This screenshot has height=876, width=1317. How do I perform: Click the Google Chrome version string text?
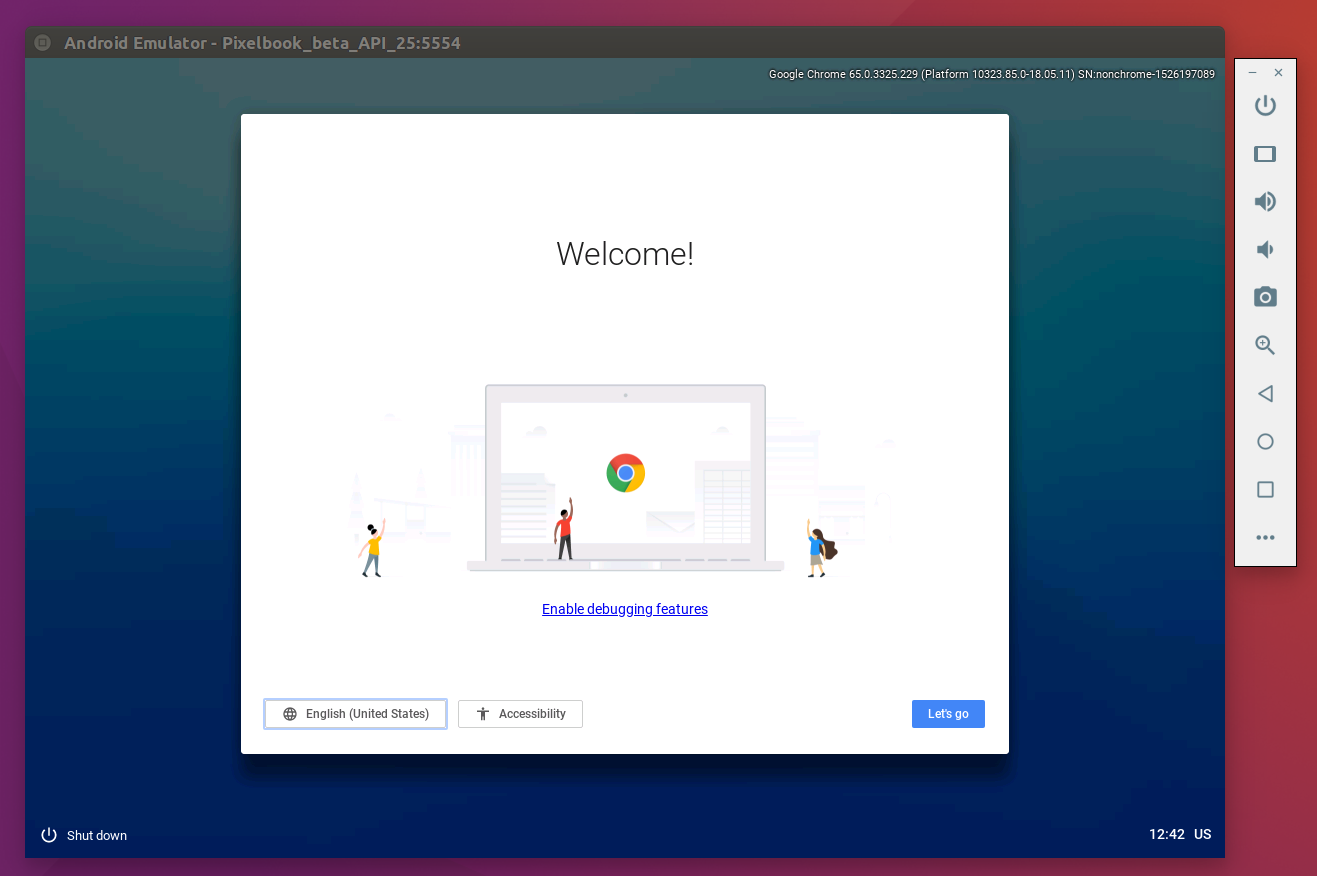point(992,74)
